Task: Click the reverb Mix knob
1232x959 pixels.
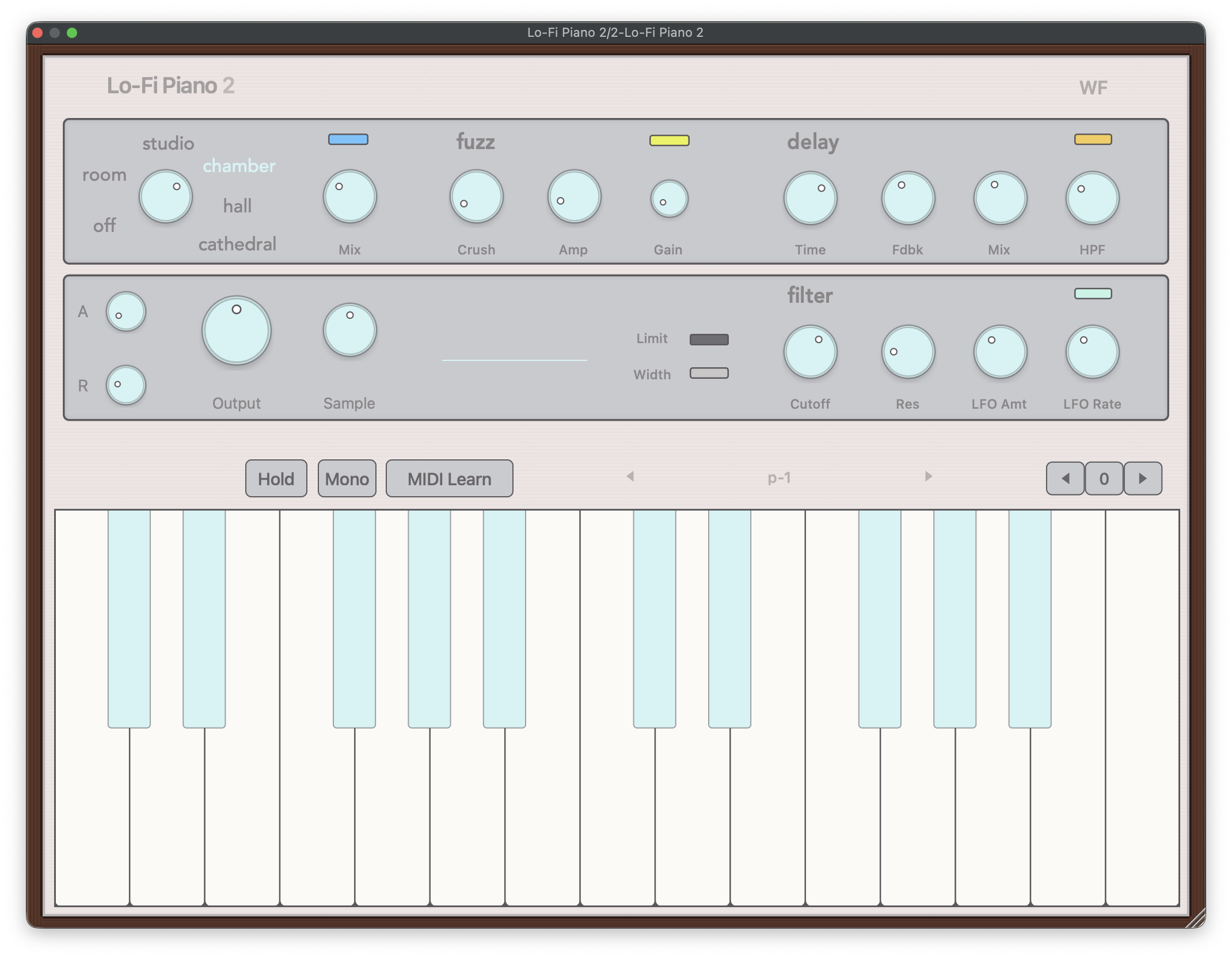Action: (350, 196)
